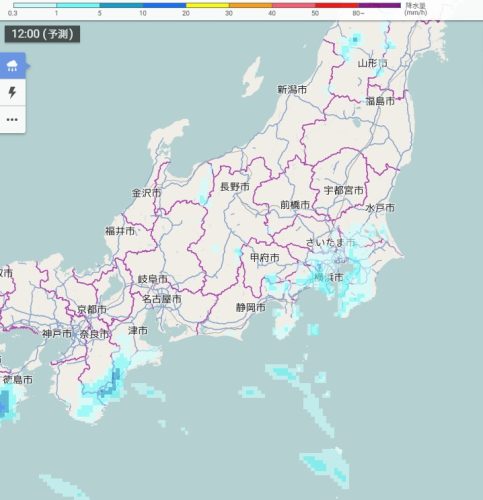This screenshot has width=483, height=500.
Task: Open the three-dots more options menu
Action: coord(13,120)
